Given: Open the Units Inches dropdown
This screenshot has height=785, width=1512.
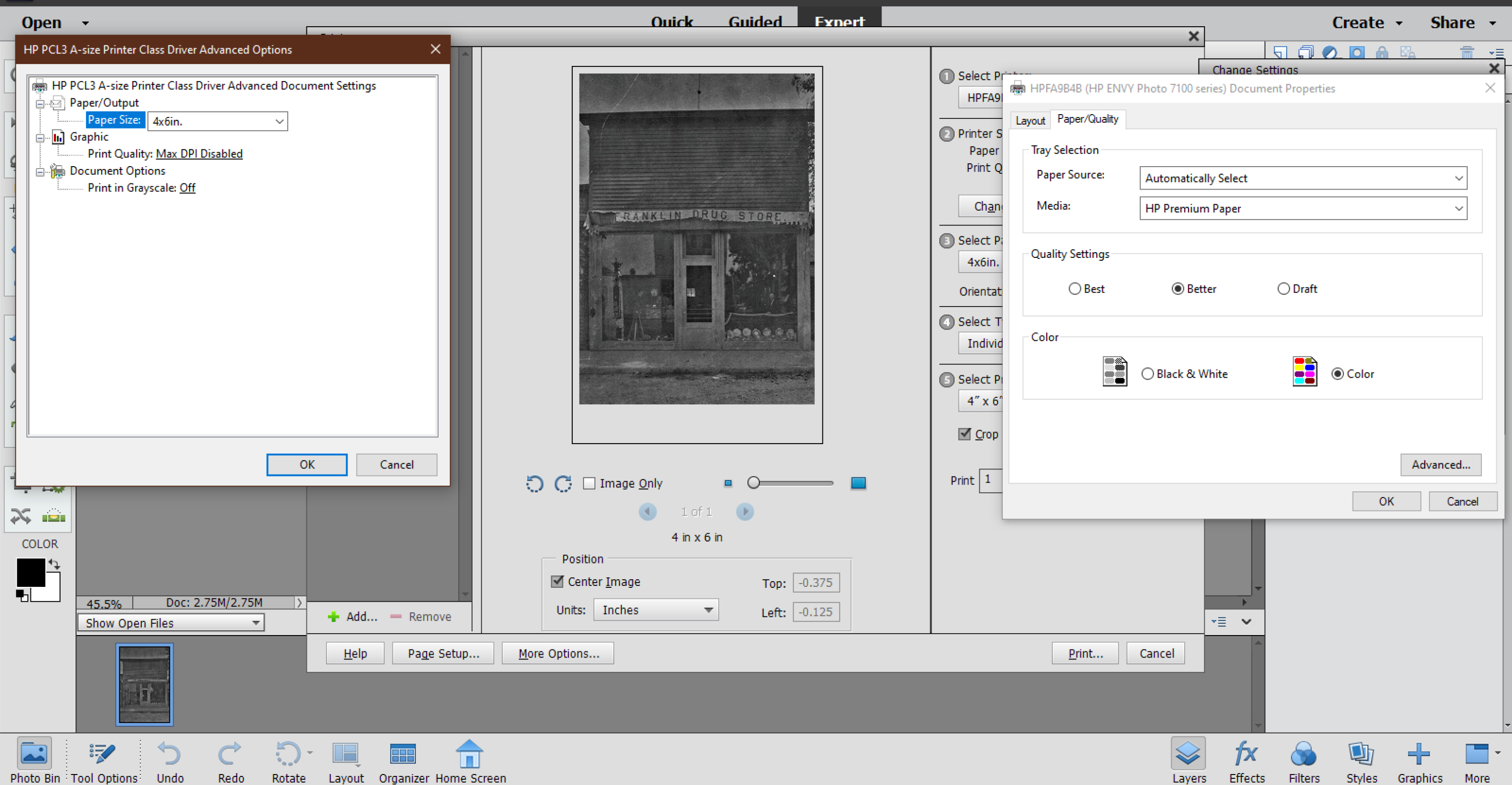Looking at the screenshot, I should click(656, 610).
